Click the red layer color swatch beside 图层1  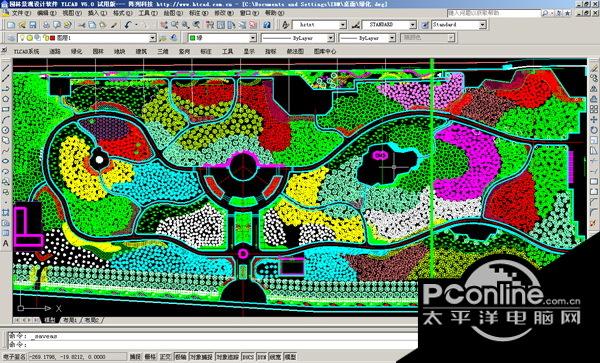[52, 38]
